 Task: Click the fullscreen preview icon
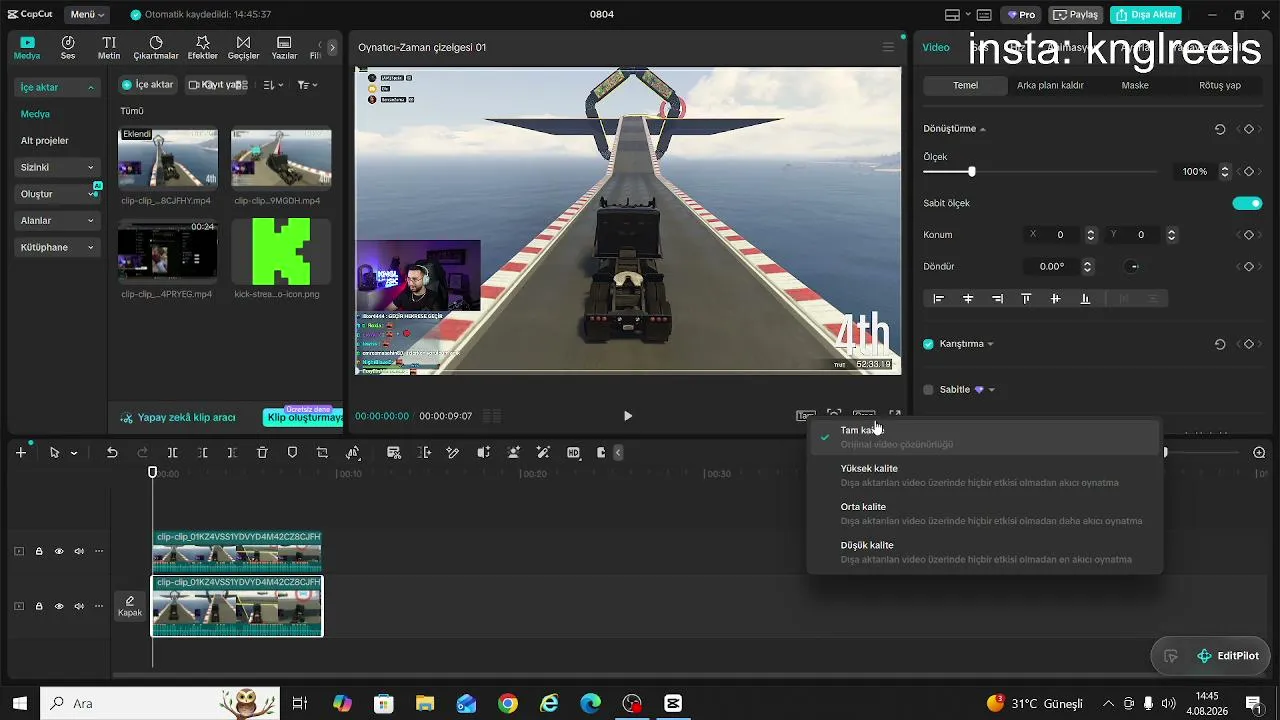tap(895, 416)
